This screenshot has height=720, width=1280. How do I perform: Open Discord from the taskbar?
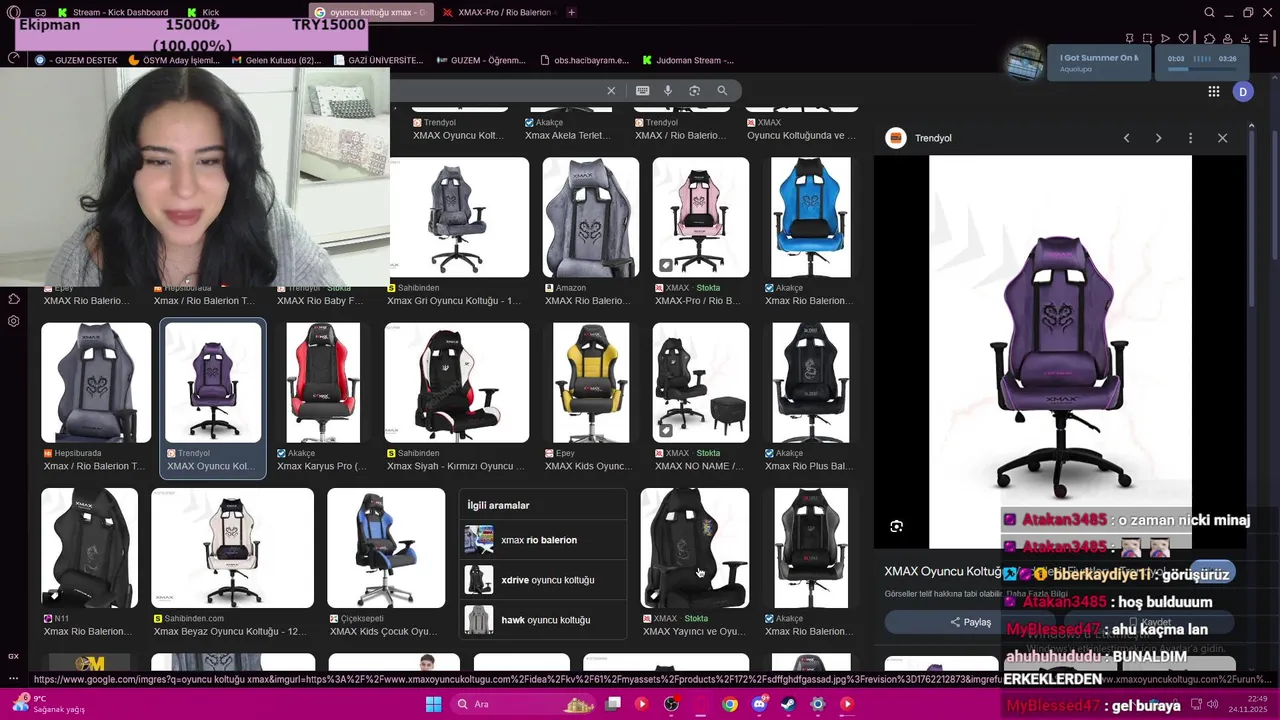click(759, 704)
